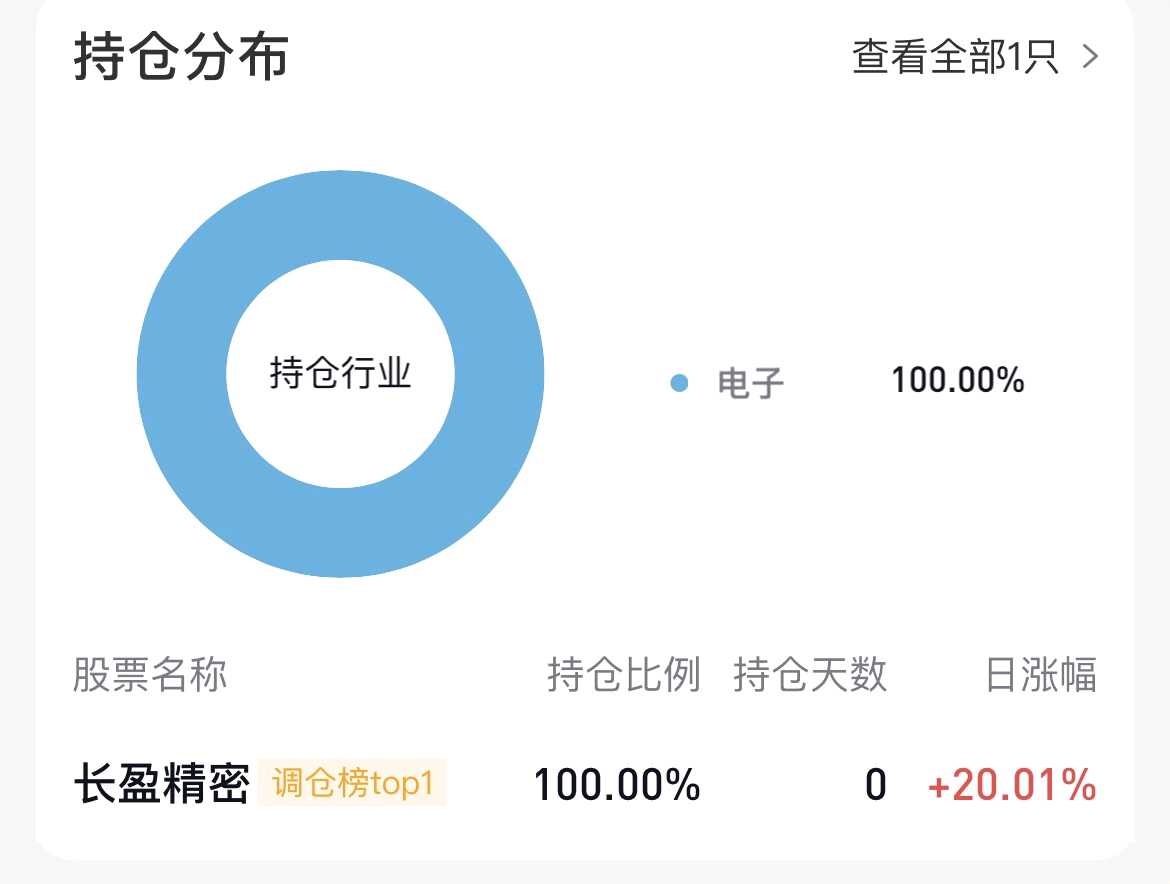Screen dimensions: 1170x884
Task: Sort by the 日涨幅 column header
Action: (x=1041, y=675)
